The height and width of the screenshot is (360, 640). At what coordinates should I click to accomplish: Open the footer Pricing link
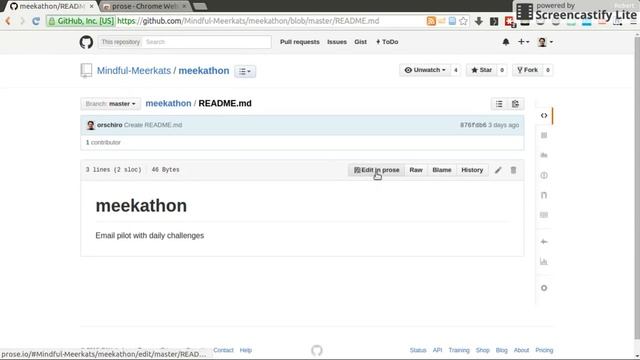coord(544,350)
